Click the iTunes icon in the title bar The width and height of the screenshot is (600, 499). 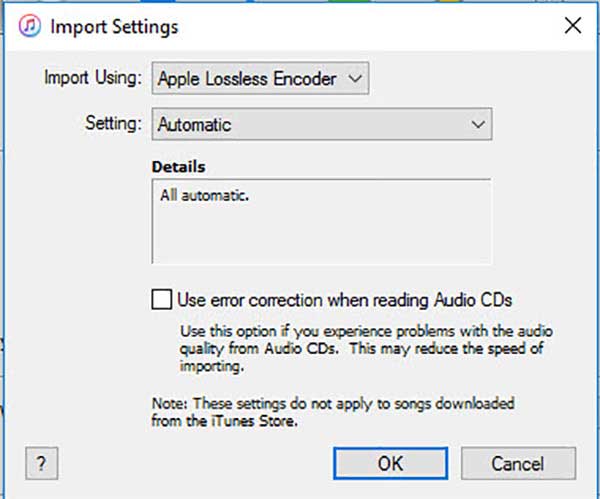(30, 27)
